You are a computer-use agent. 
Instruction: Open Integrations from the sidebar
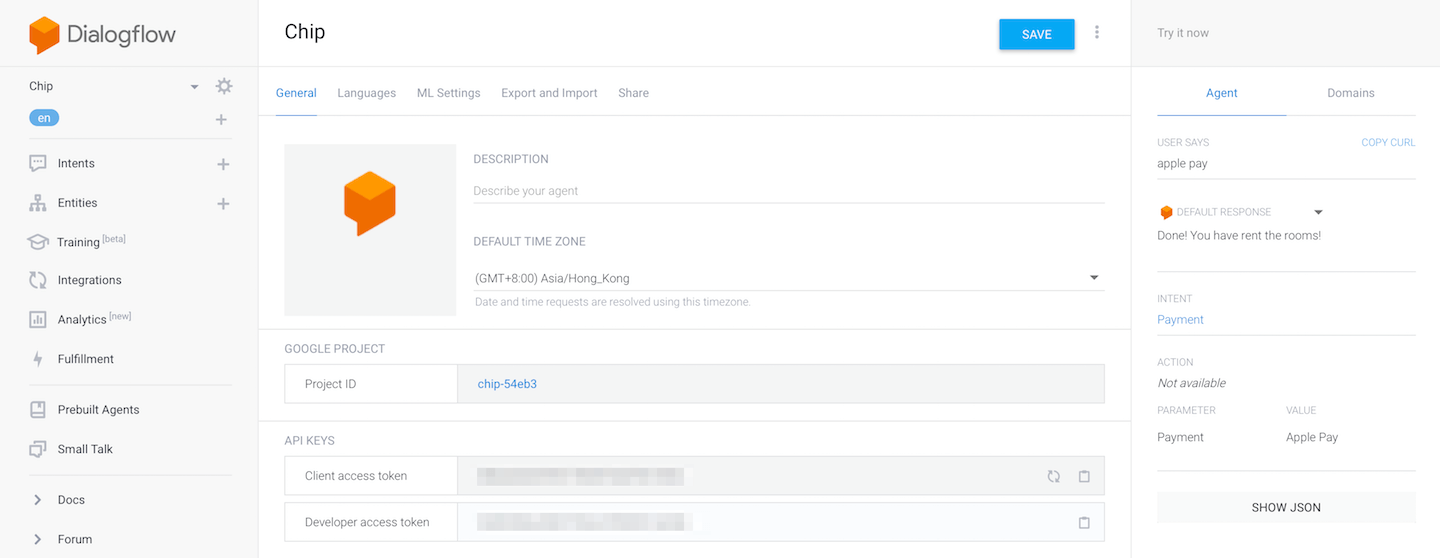[x=89, y=281]
